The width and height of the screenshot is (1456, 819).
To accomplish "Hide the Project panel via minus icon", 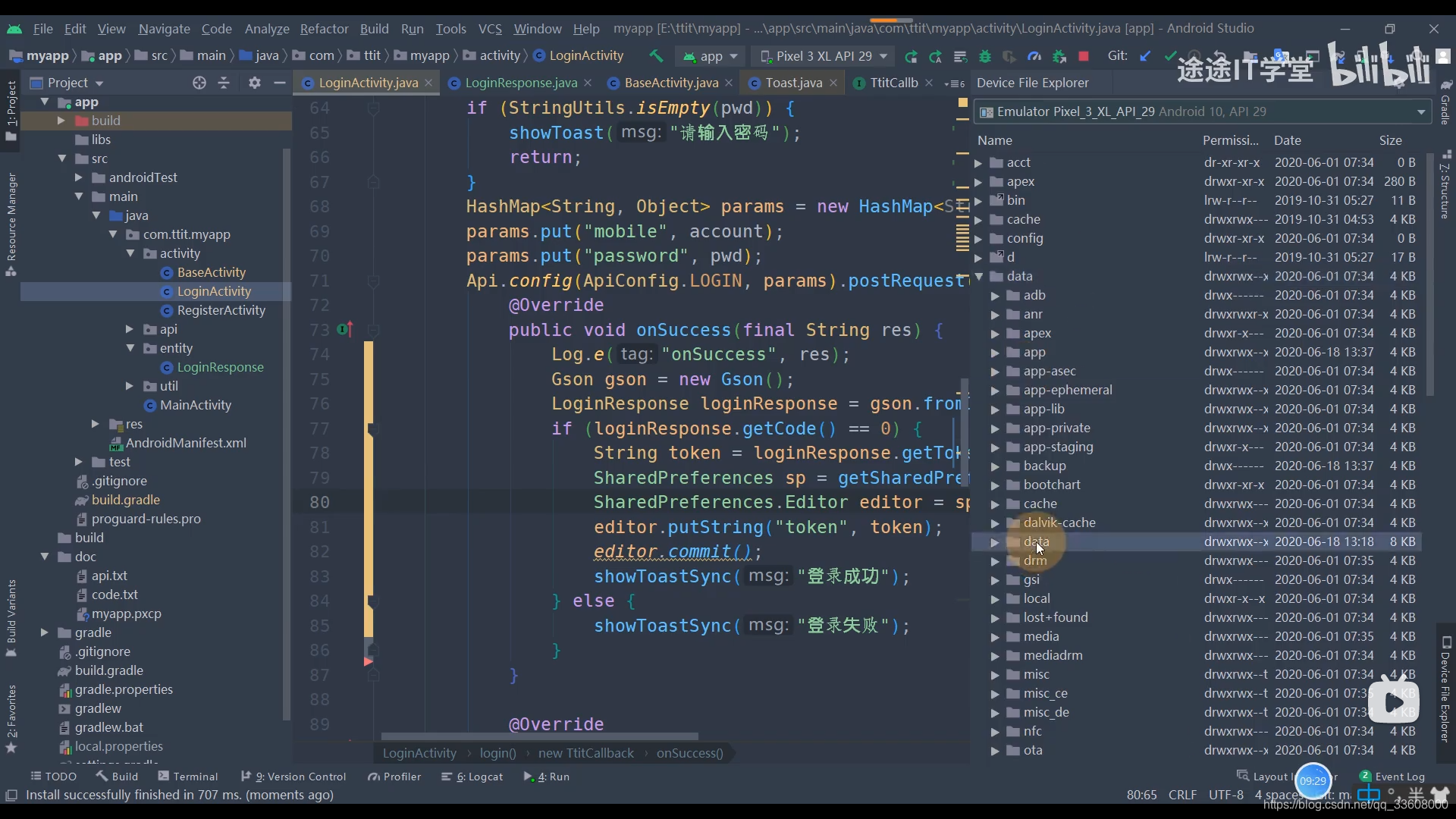I will pos(280,83).
